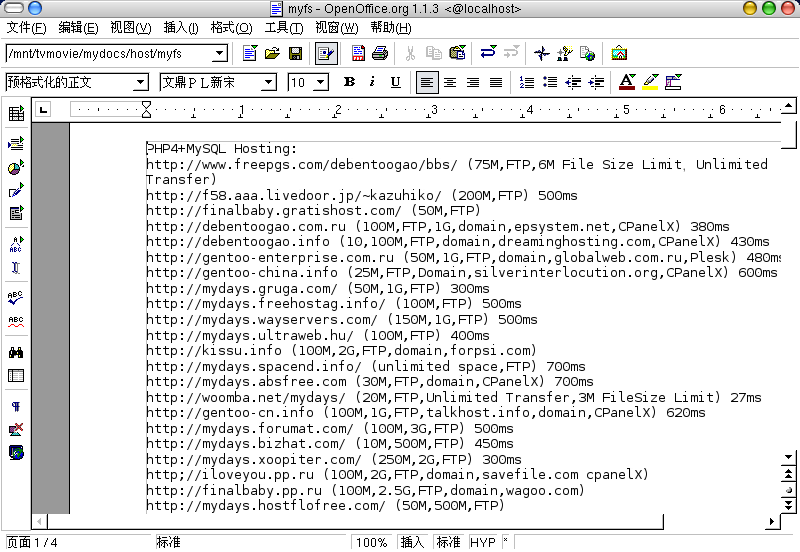Open the Stylist icon
800x552 pixels.
point(564,53)
